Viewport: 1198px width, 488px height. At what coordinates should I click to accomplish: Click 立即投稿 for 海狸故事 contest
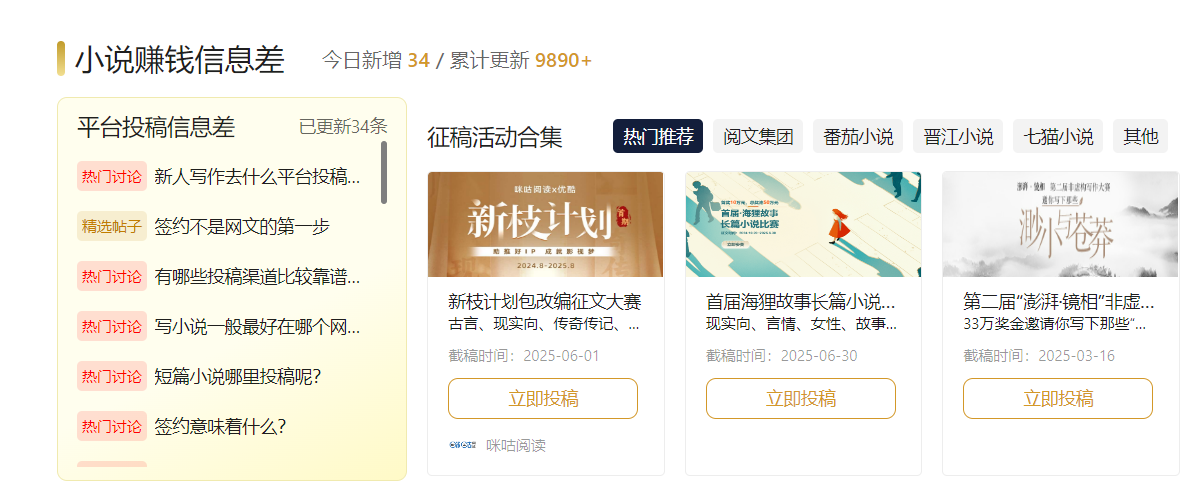point(801,399)
